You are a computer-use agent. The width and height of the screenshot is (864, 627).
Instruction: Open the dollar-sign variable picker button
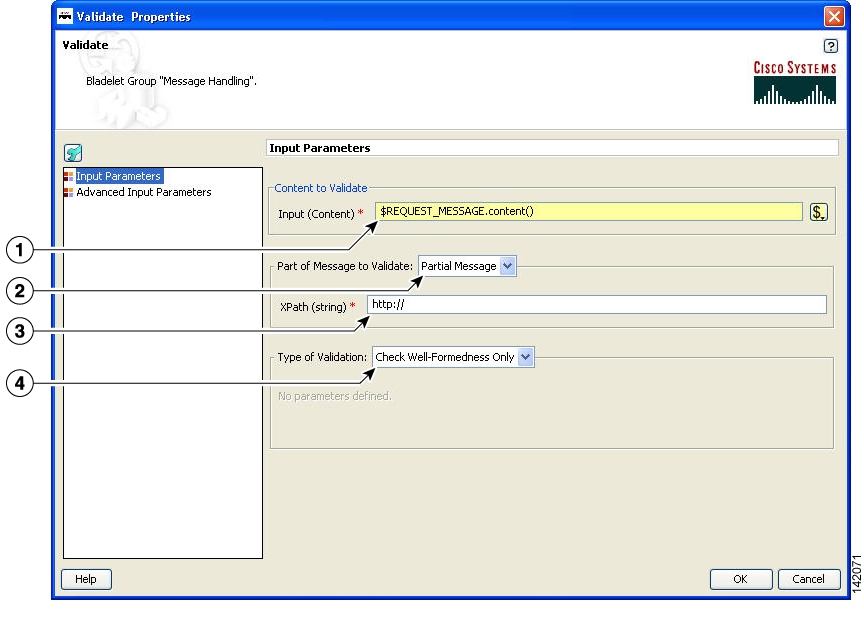818,212
